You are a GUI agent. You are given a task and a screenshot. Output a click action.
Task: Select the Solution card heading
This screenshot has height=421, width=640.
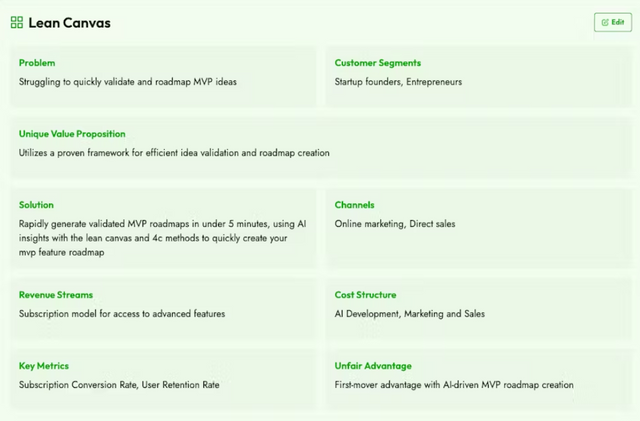(36, 205)
